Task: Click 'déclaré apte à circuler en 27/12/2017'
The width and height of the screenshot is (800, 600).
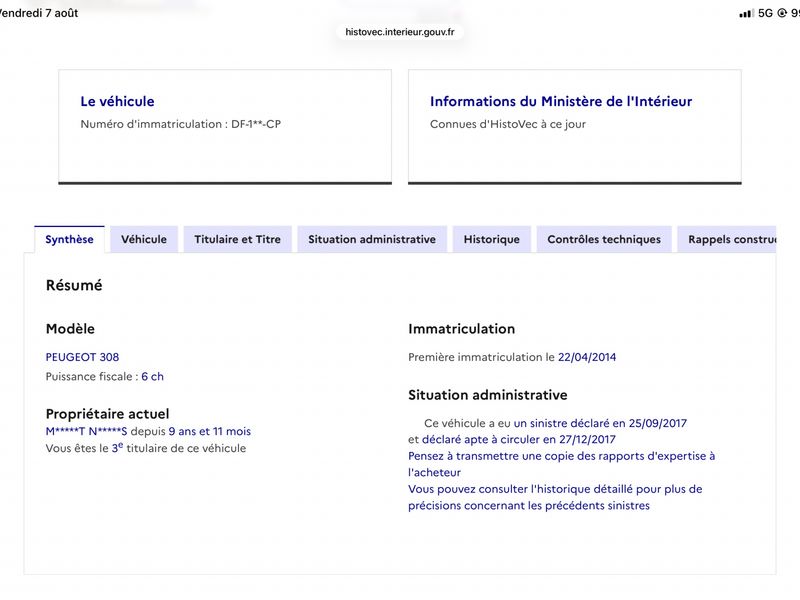Action: [x=518, y=440]
